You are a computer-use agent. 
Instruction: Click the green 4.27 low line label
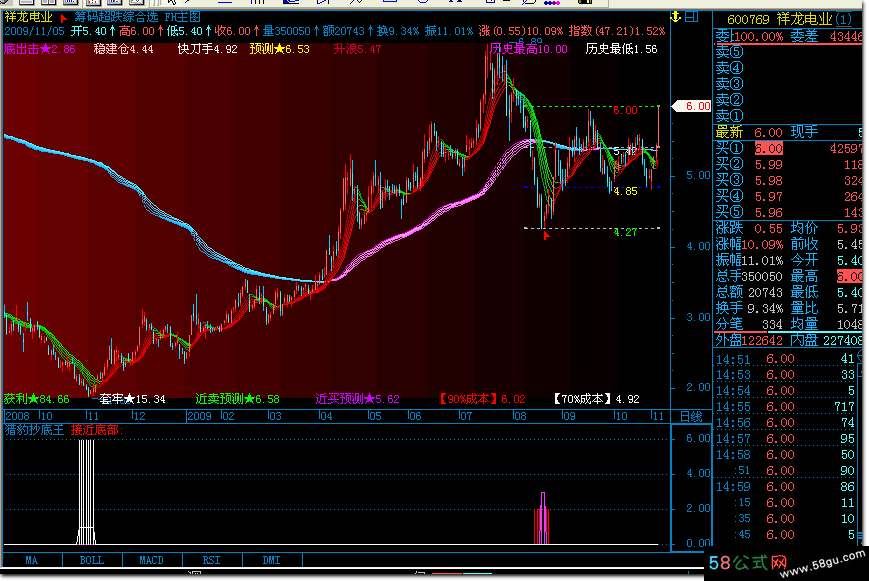(x=625, y=232)
